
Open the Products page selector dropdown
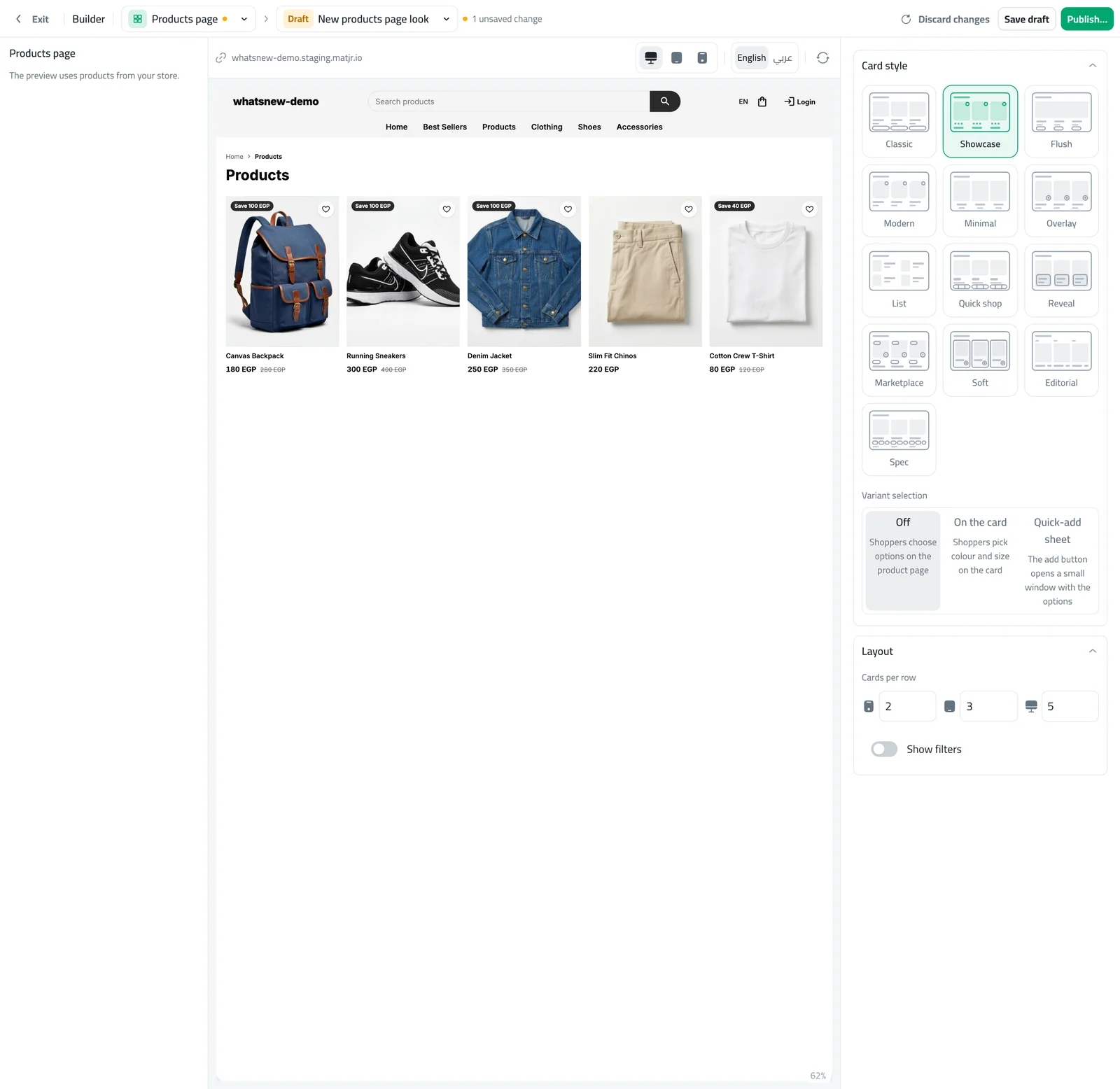[x=188, y=19]
